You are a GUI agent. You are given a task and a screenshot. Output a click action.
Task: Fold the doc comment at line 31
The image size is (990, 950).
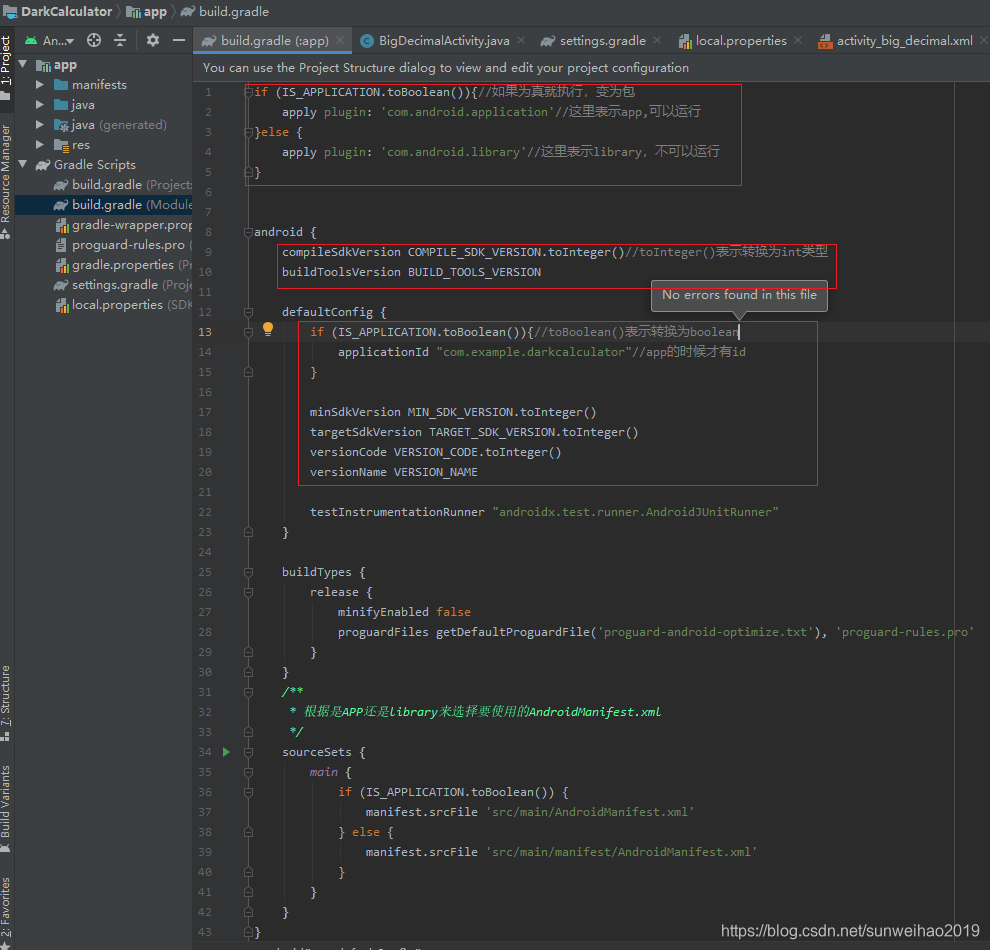click(x=248, y=692)
